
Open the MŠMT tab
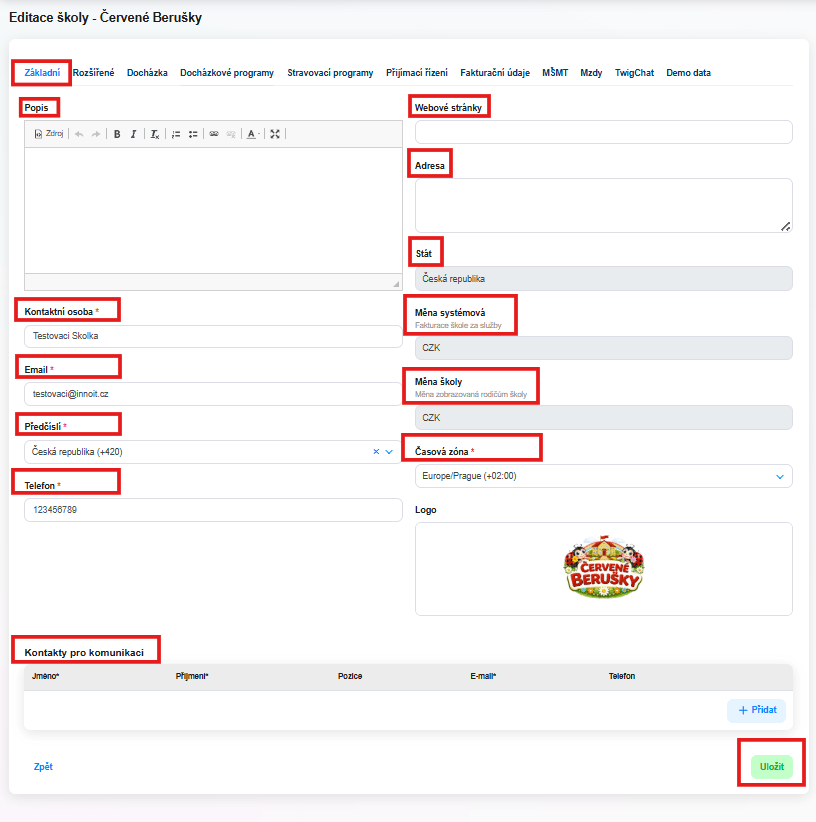coord(555,73)
